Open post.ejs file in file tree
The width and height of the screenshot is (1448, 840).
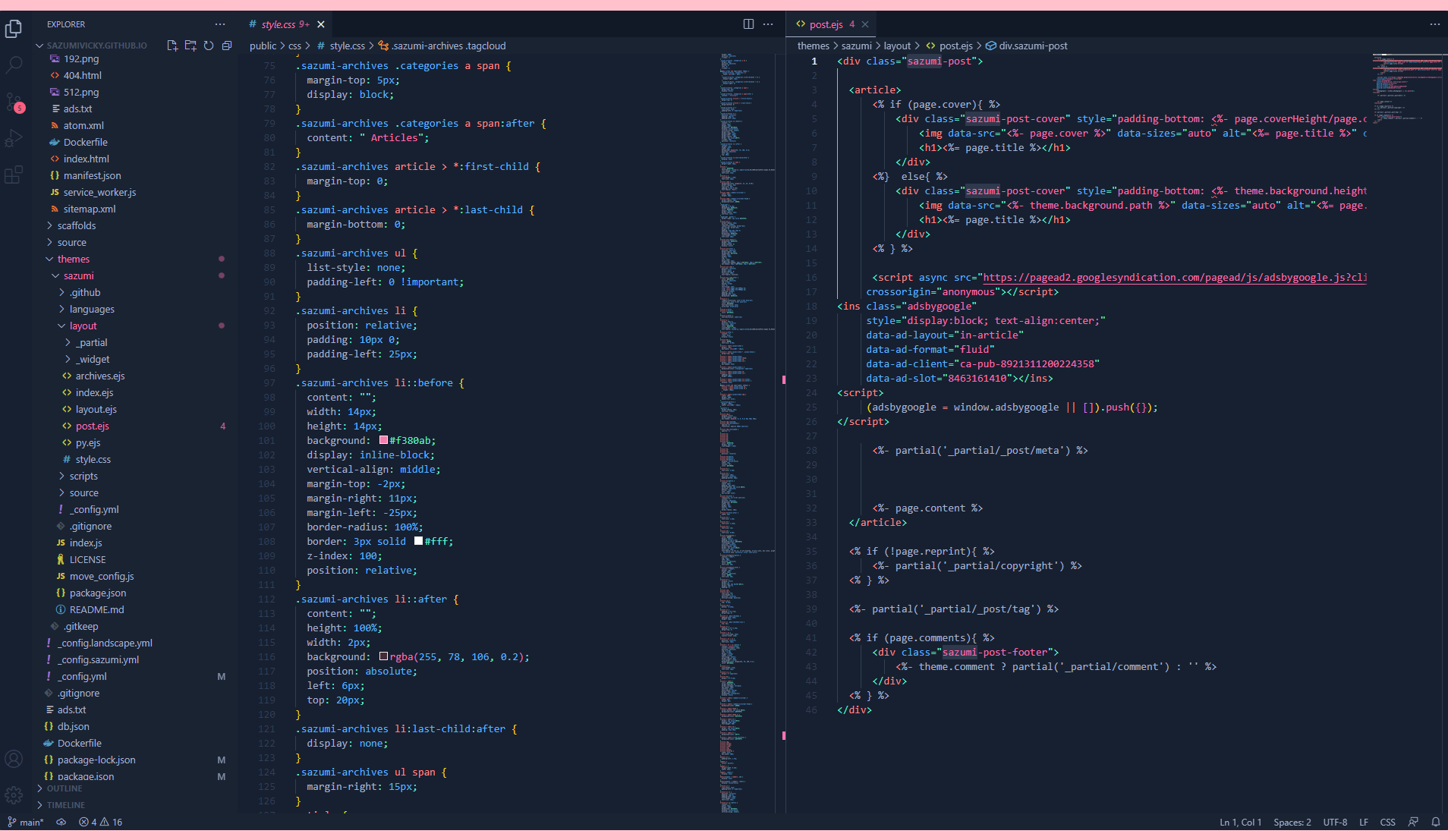point(92,426)
